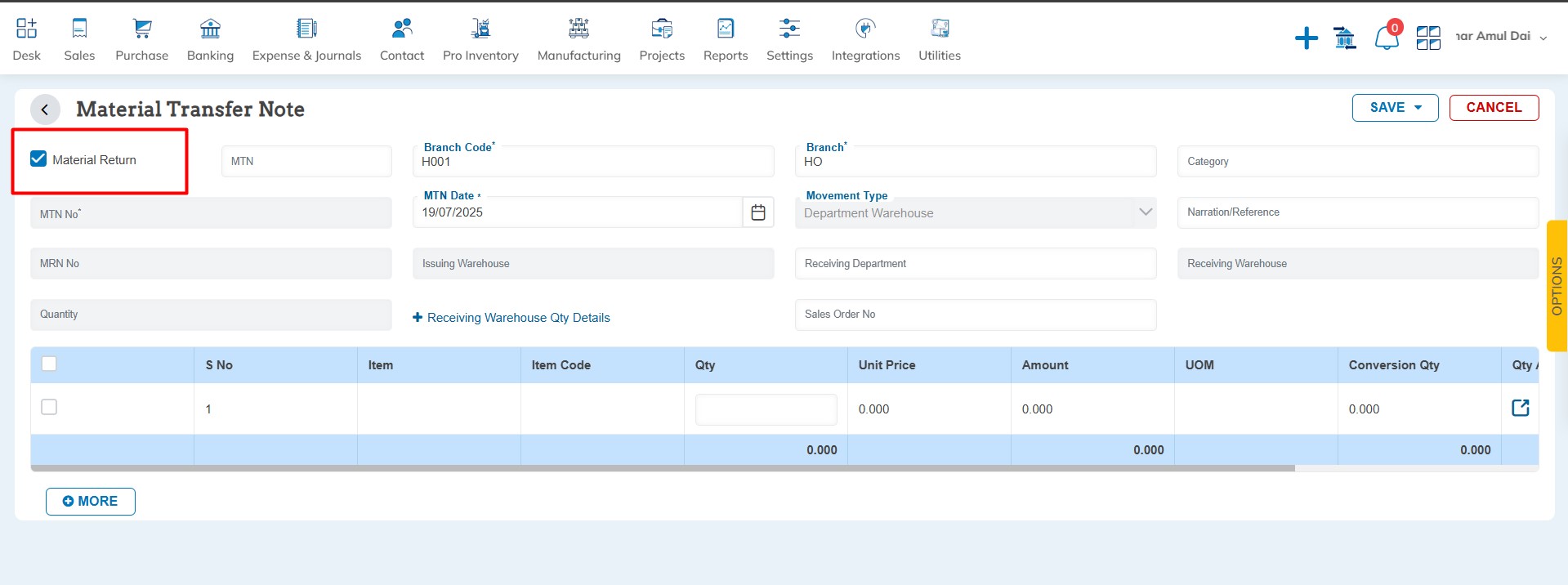Screen dimensions: 1568x585
Task: Open the Manufacturing icon
Action: (579, 29)
